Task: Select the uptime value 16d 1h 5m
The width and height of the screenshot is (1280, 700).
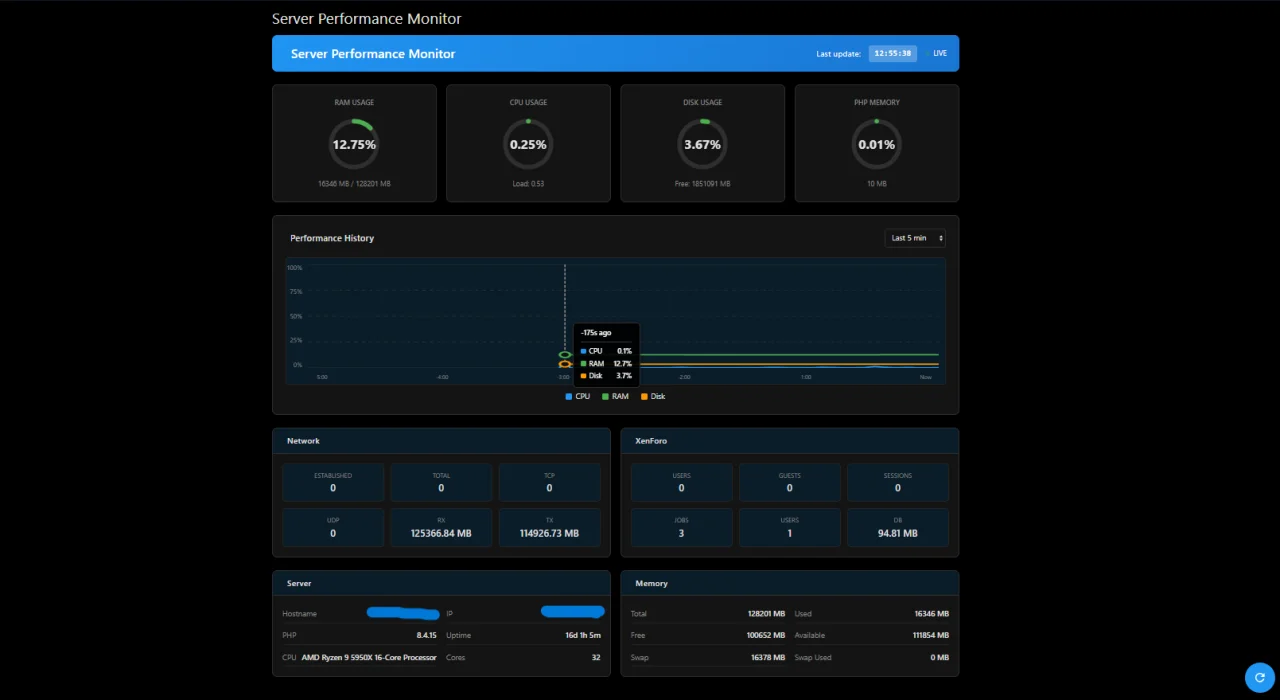Action: (x=583, y=635)
